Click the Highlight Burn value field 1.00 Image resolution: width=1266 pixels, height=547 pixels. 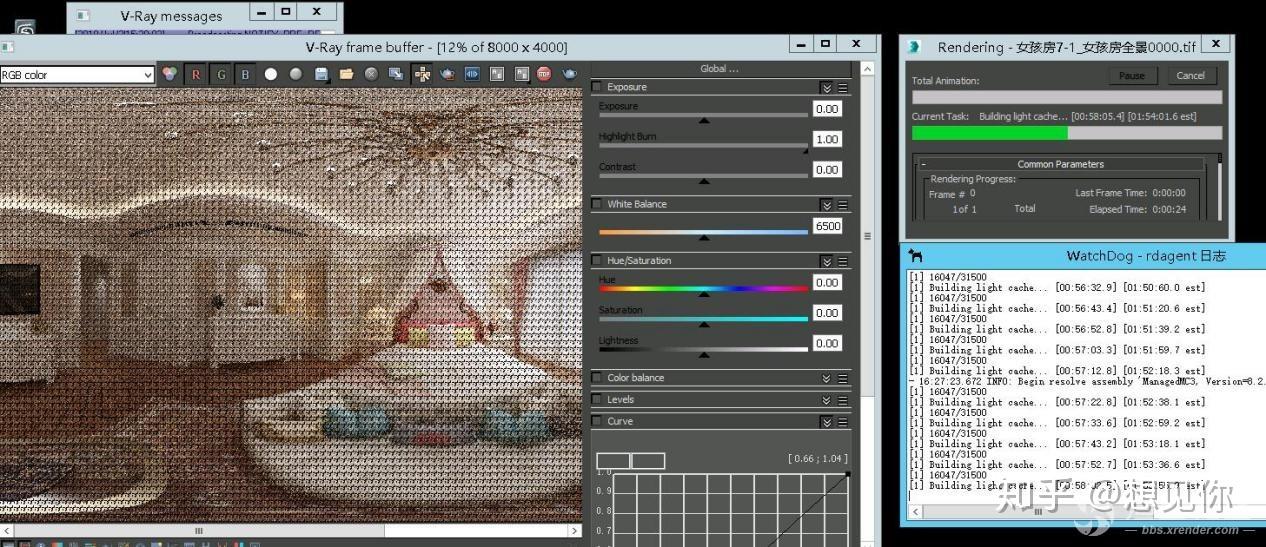827,139
